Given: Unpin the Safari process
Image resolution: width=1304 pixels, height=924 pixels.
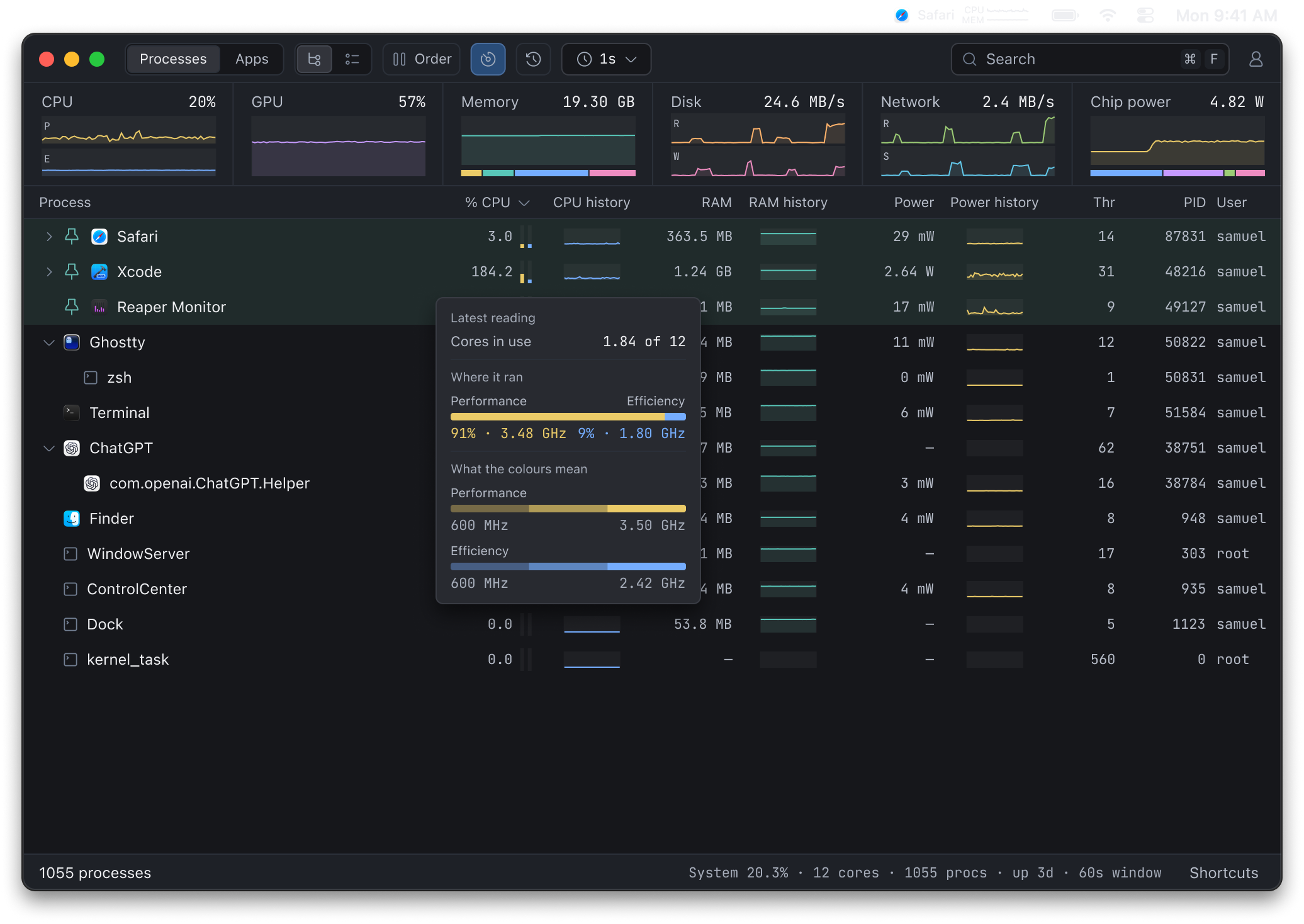Looking at the screenshot, I should click(x=72, y=237).
